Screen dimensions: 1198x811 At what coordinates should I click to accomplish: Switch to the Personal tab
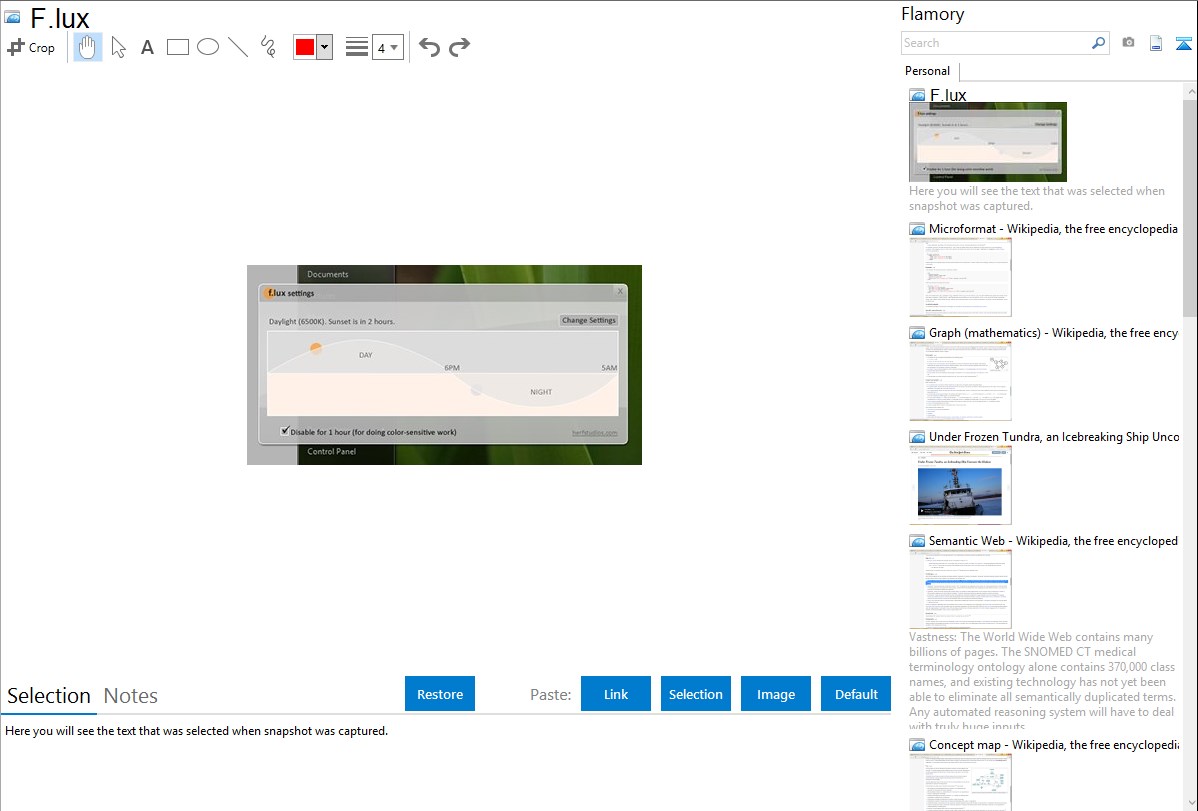tap(928, 71)
